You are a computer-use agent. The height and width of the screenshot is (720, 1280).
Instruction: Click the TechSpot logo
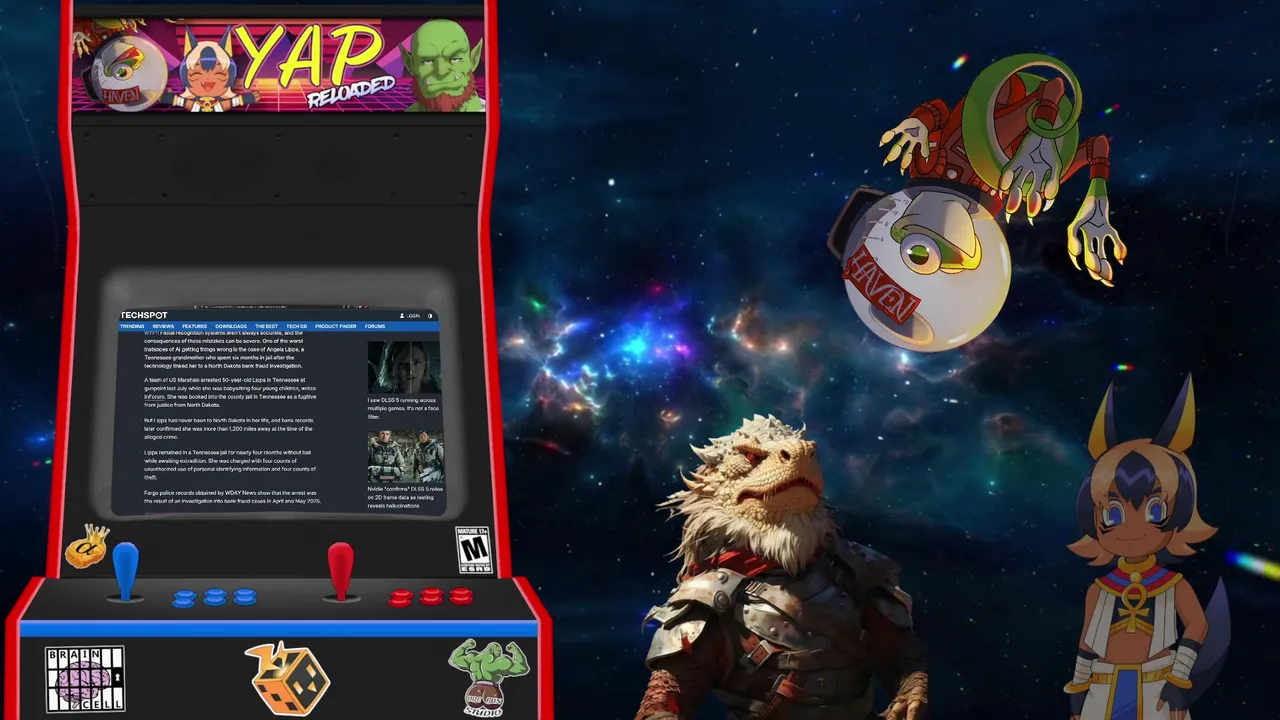click(x=144, y=316)
